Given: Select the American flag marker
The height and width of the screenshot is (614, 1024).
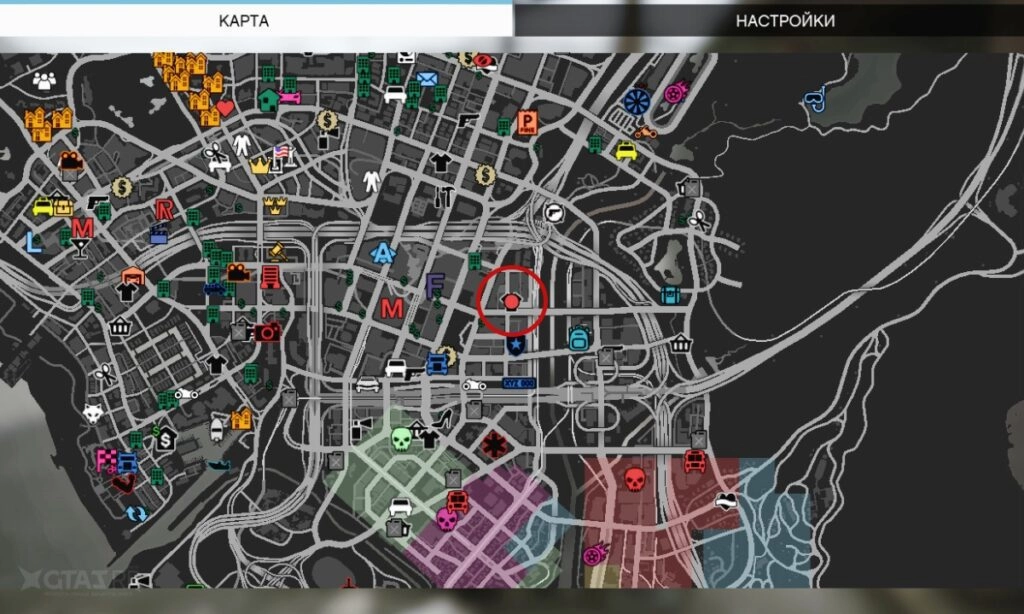Looking at the screenshot, I should click(281, 153).
